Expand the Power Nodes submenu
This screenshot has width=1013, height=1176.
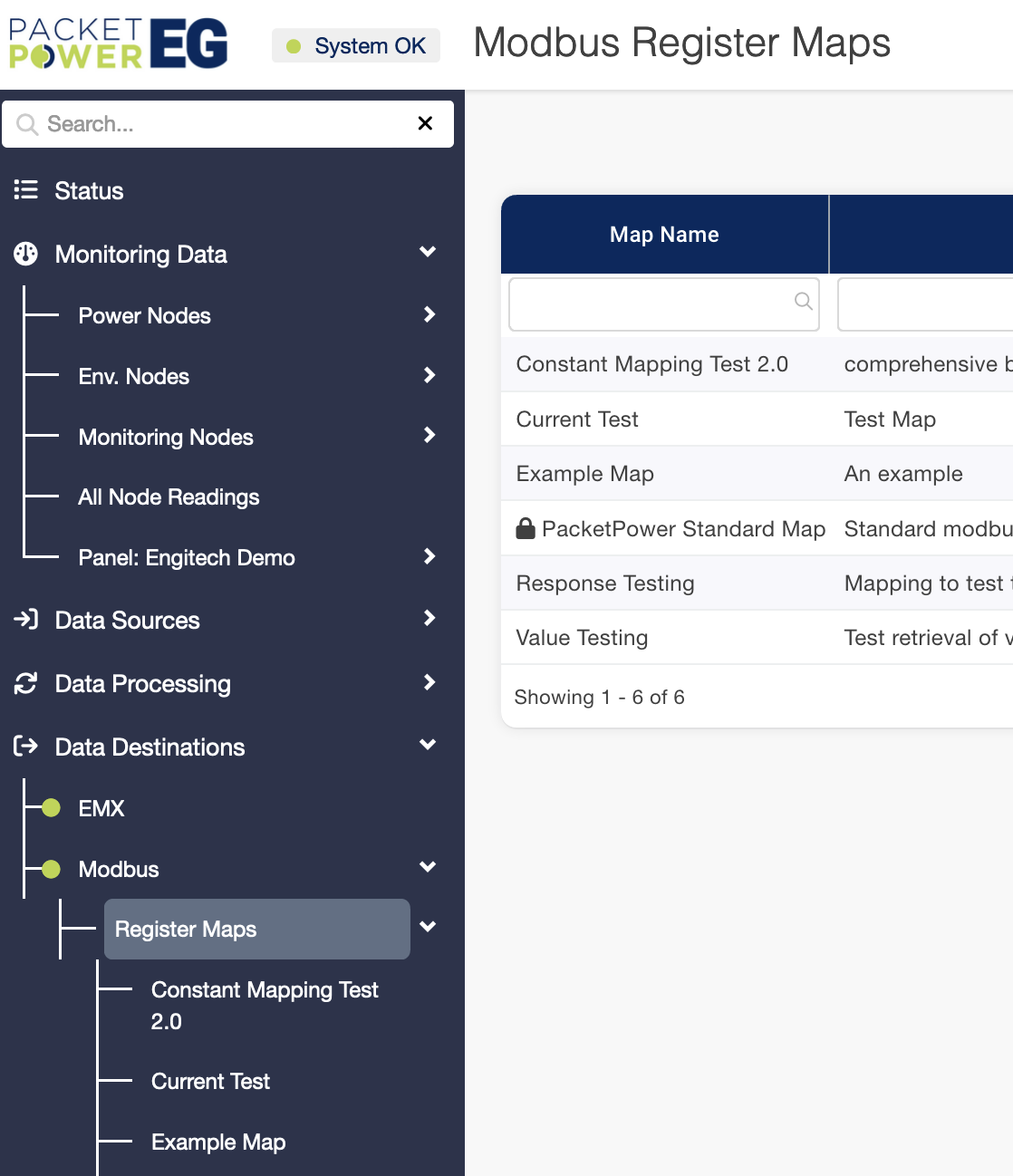pos(429,314)
